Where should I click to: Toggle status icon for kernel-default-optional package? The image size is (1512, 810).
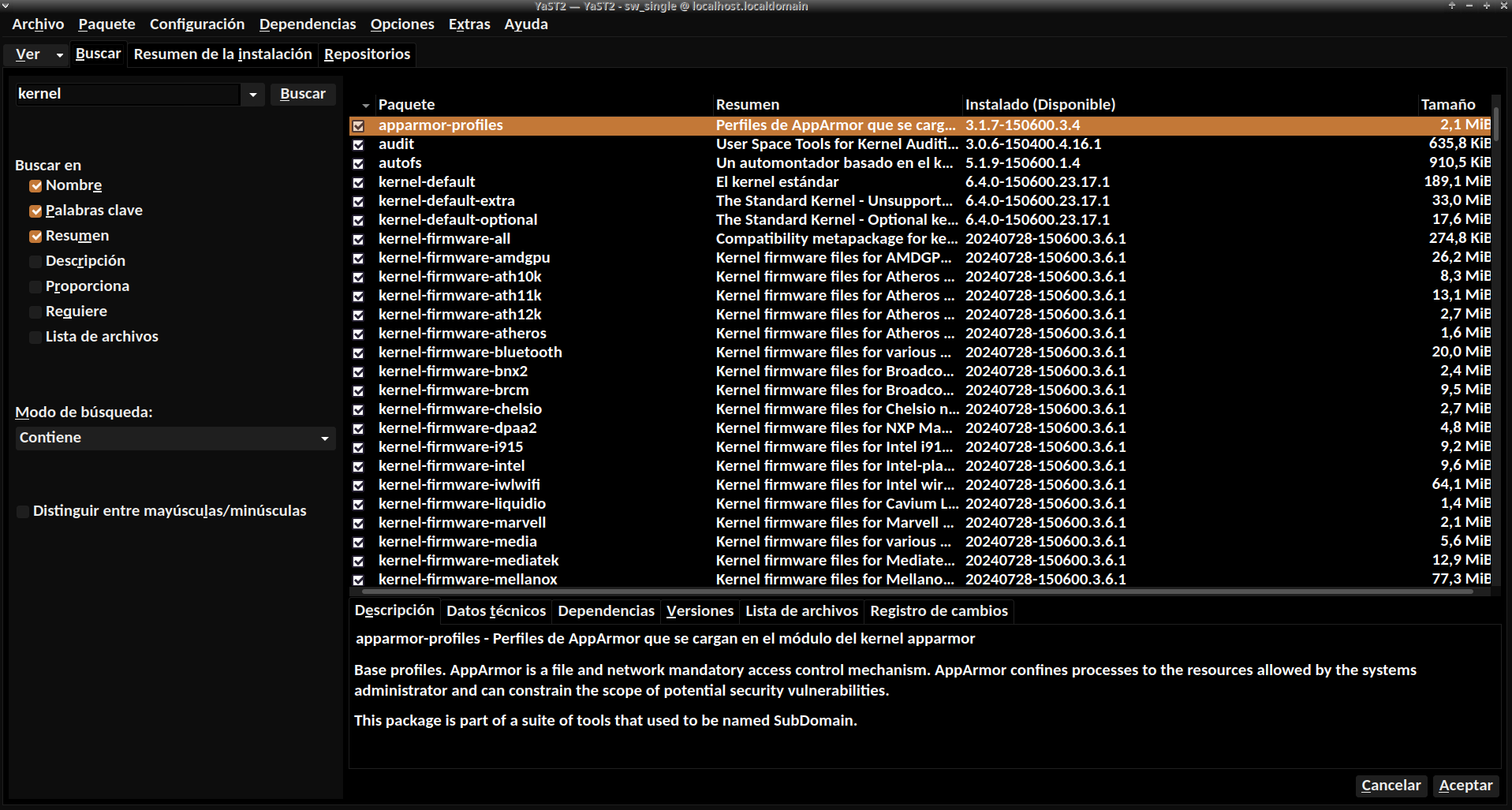[x=358, y=220]
